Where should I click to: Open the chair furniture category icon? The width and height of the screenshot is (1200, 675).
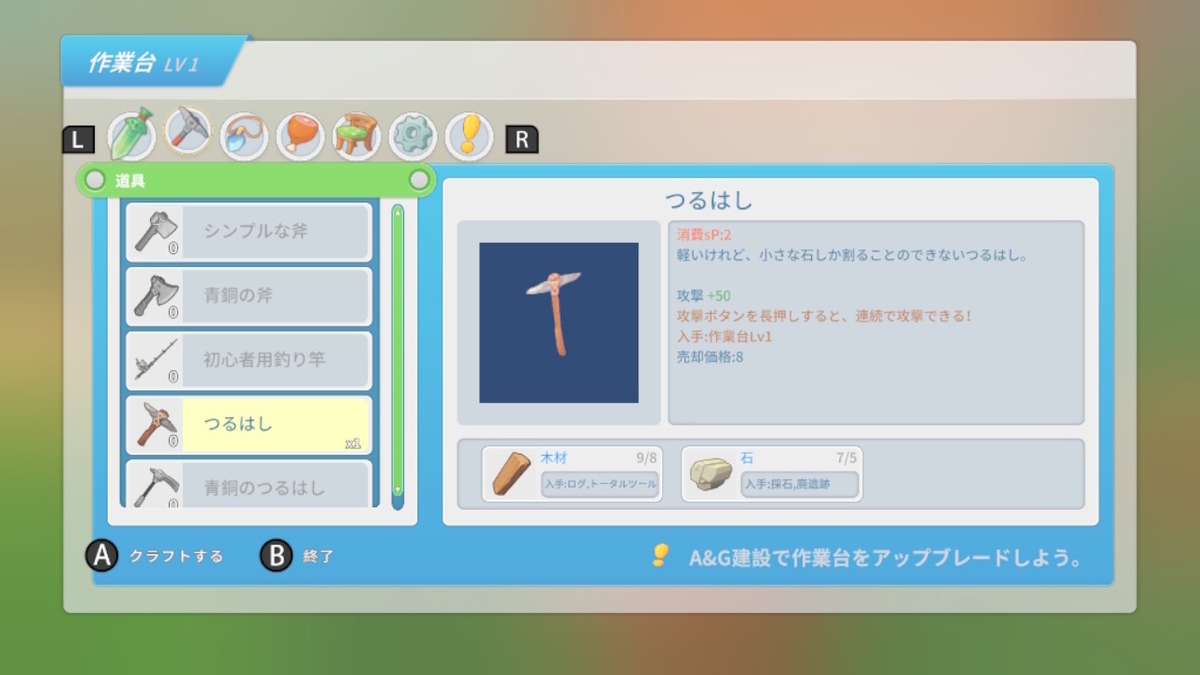[x=356, y=136]
